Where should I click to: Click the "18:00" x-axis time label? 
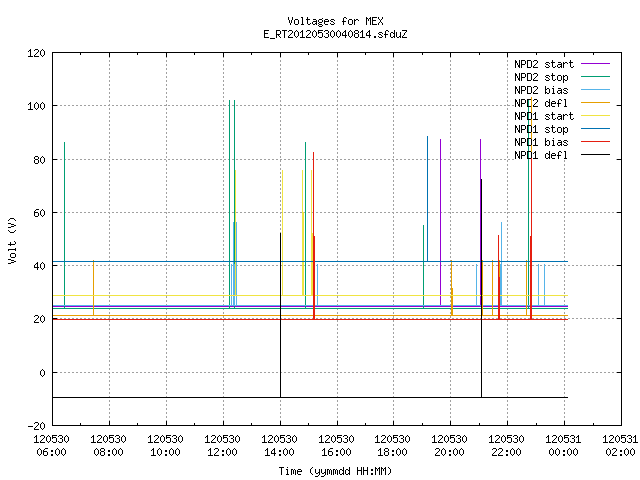click(393, 453)
